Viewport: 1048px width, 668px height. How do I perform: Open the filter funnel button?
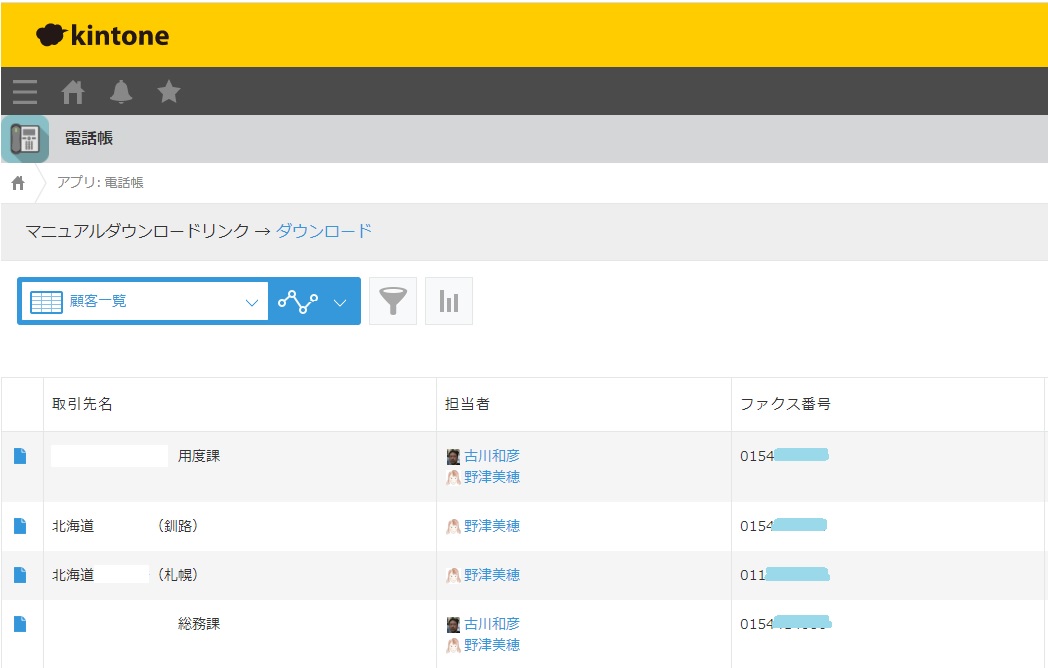[x=393, y=301]
